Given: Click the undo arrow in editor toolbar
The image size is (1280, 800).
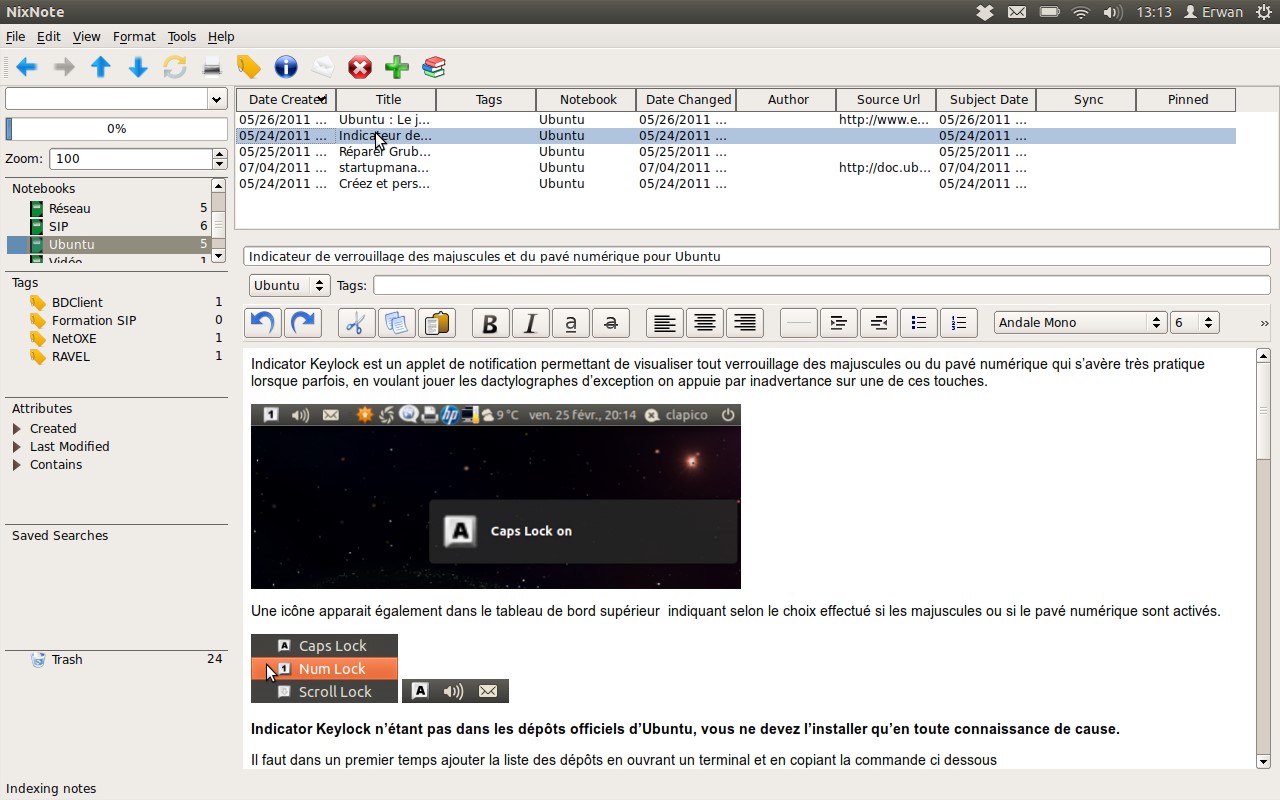Looking at the screenshot, I should click(x=263, y=323).
